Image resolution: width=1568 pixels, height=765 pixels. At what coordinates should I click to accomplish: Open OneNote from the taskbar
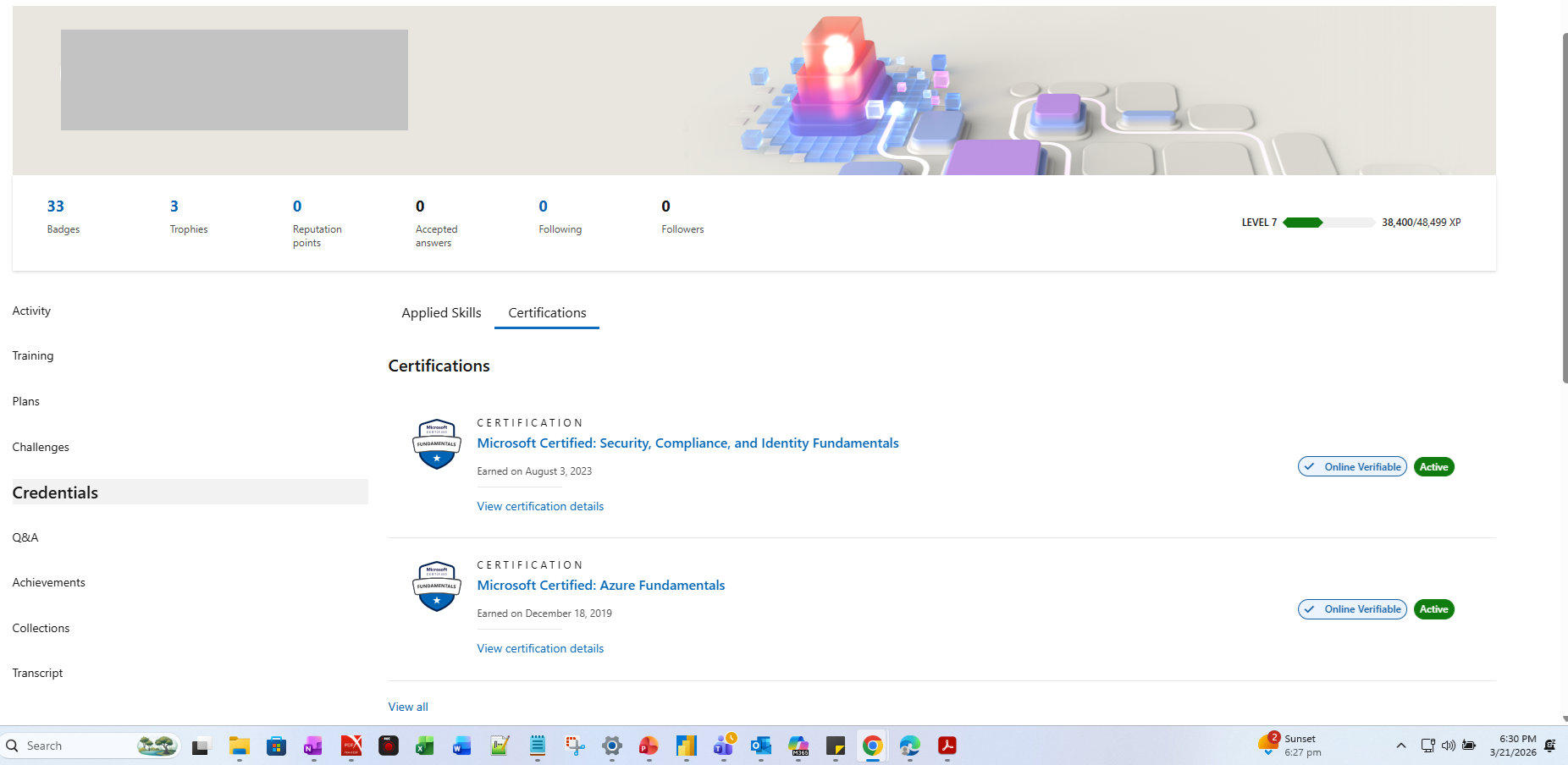coord(314,746)
